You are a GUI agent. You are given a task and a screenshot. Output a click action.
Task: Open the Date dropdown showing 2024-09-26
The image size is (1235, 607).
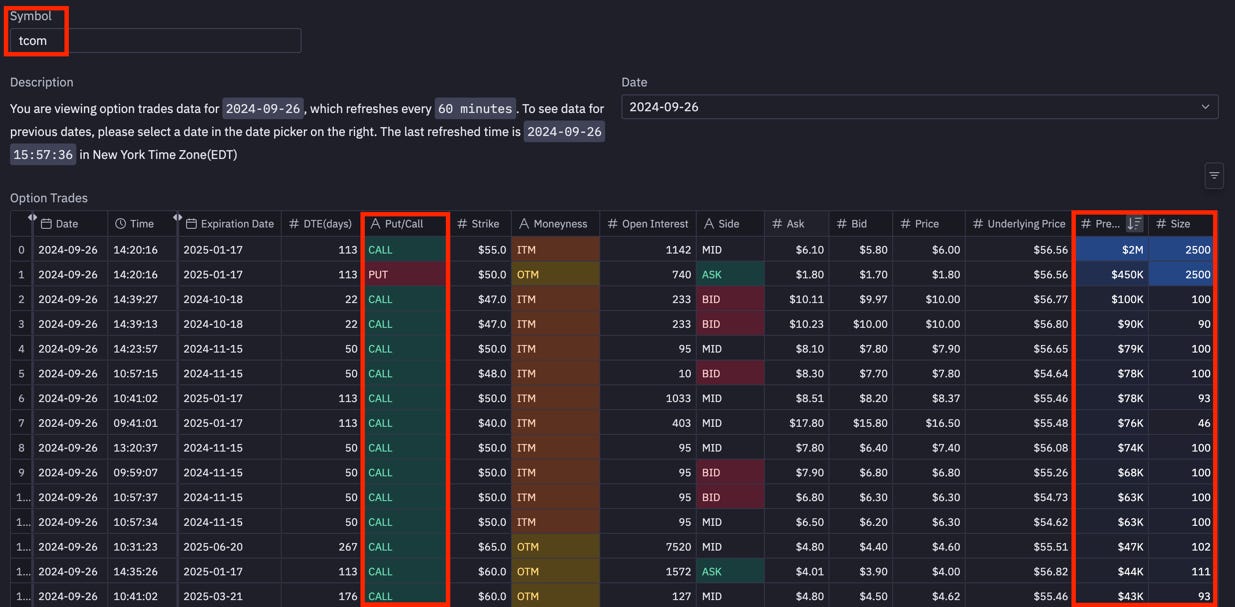920,107
